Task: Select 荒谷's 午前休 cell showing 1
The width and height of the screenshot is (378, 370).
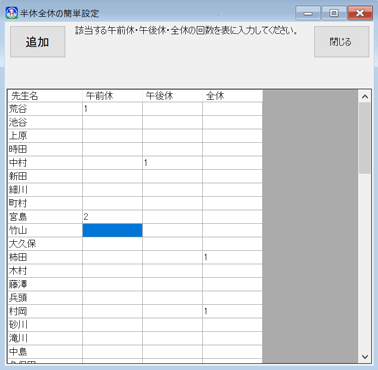Action: pos(112,109)
